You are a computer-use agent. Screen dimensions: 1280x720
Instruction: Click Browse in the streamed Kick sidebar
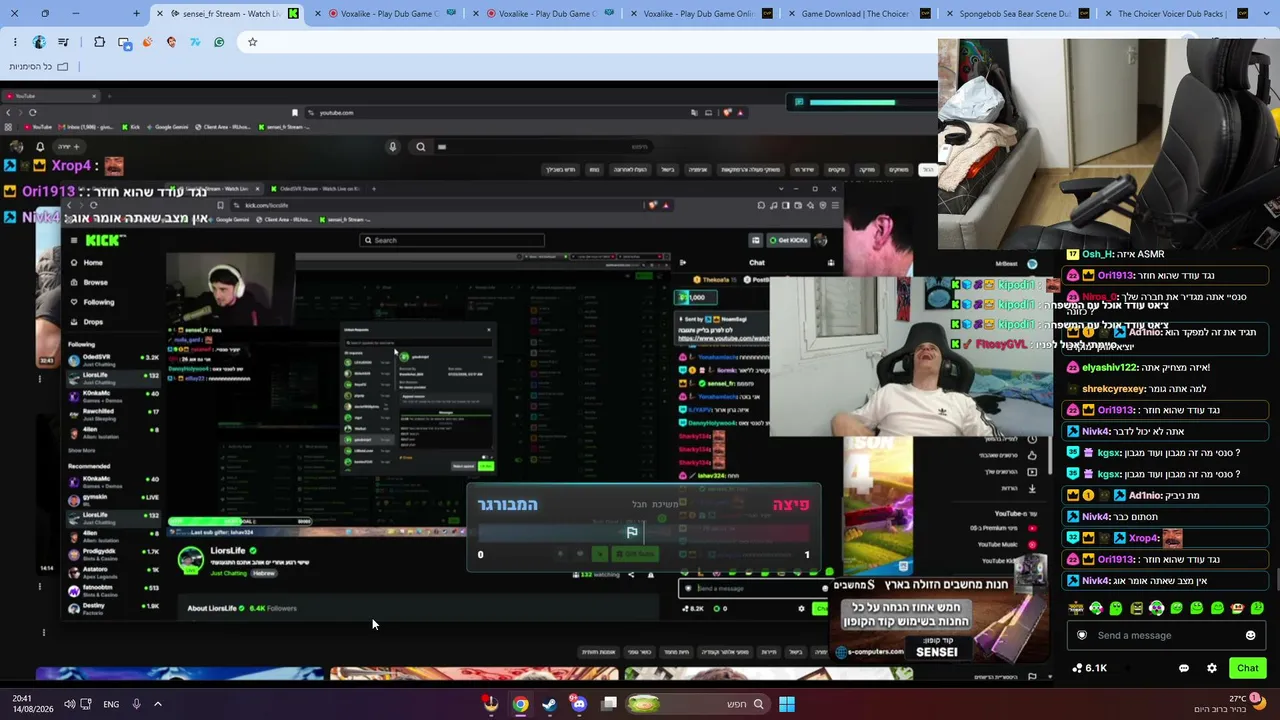(88, 282)
